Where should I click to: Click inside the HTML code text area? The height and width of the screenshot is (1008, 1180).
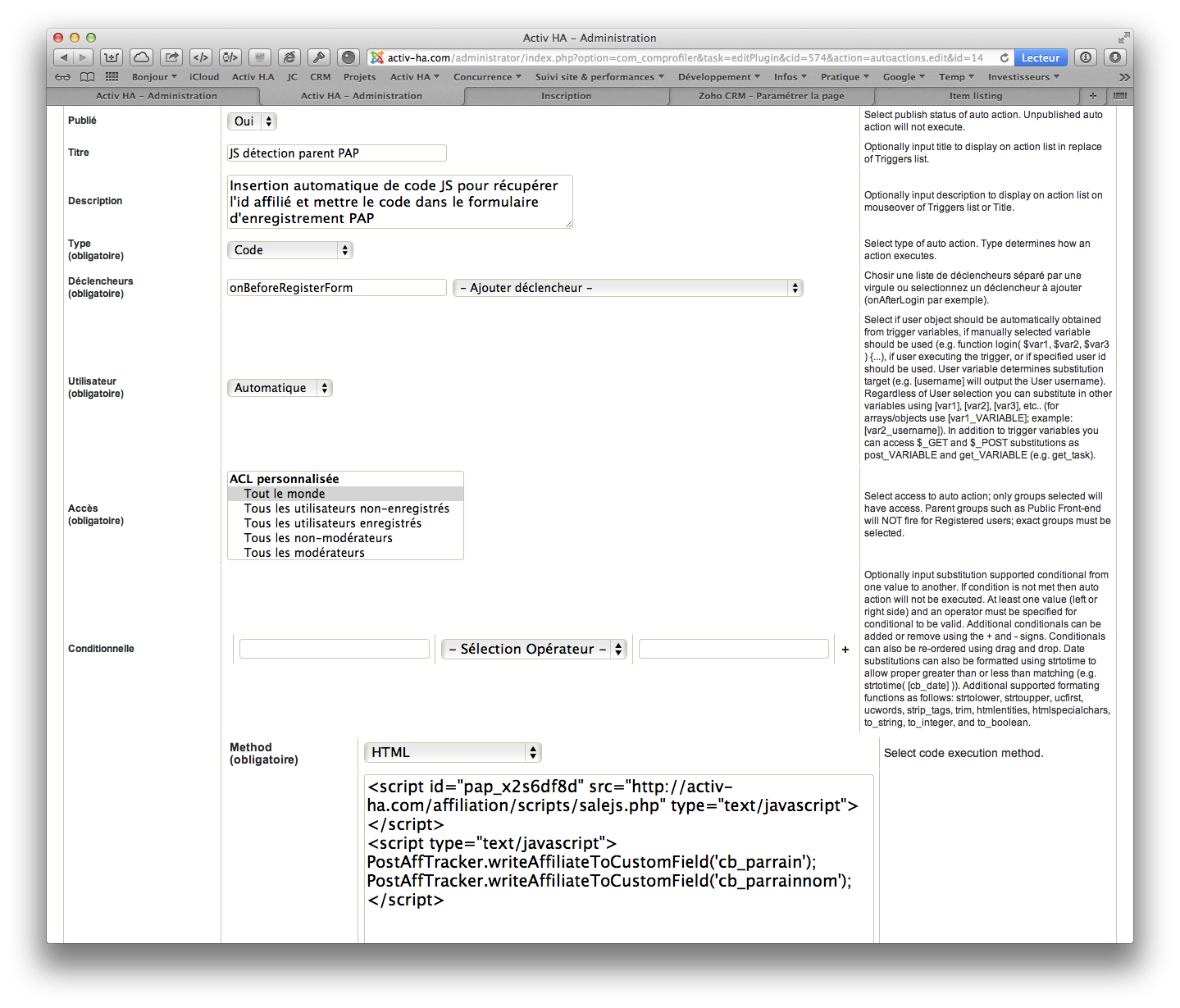click(x=619, y=859)
